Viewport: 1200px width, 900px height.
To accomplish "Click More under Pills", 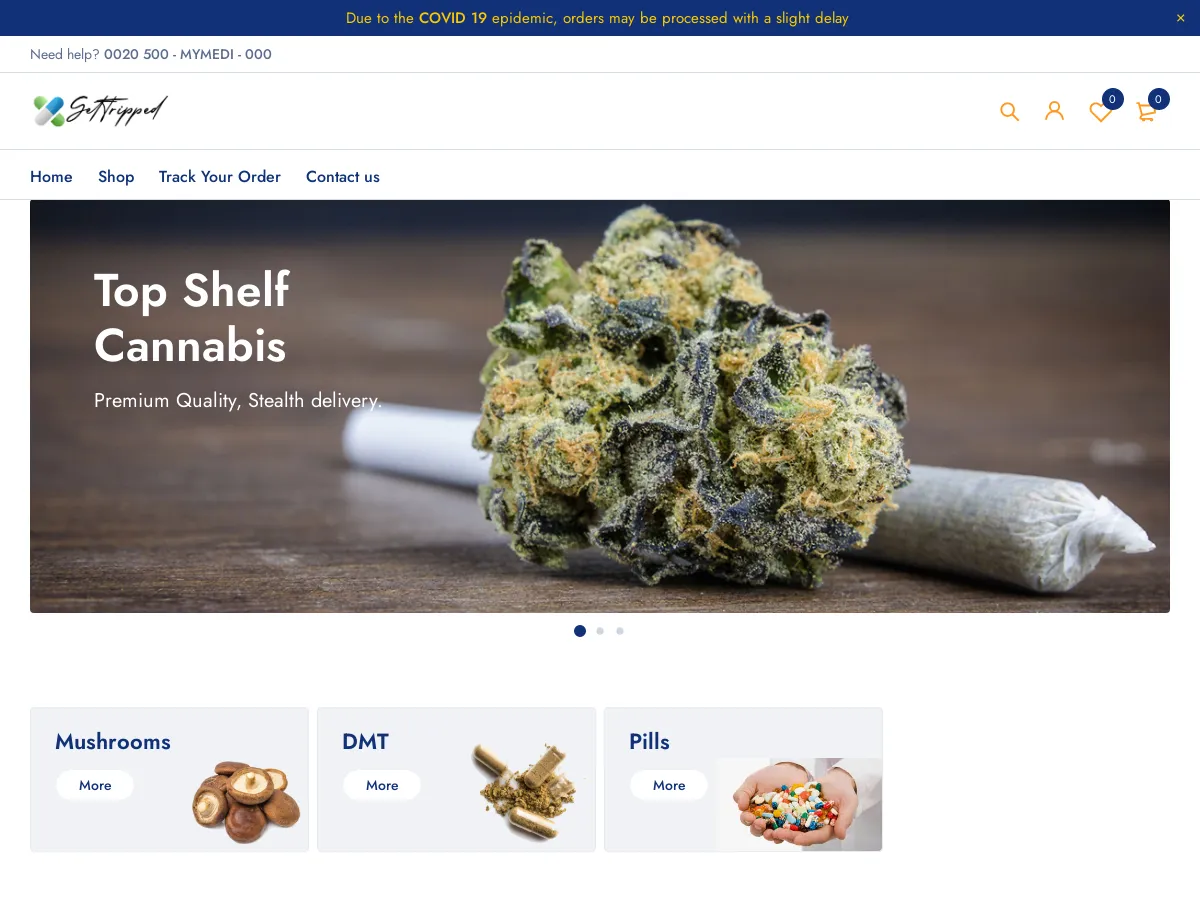I will pos(669,785).
